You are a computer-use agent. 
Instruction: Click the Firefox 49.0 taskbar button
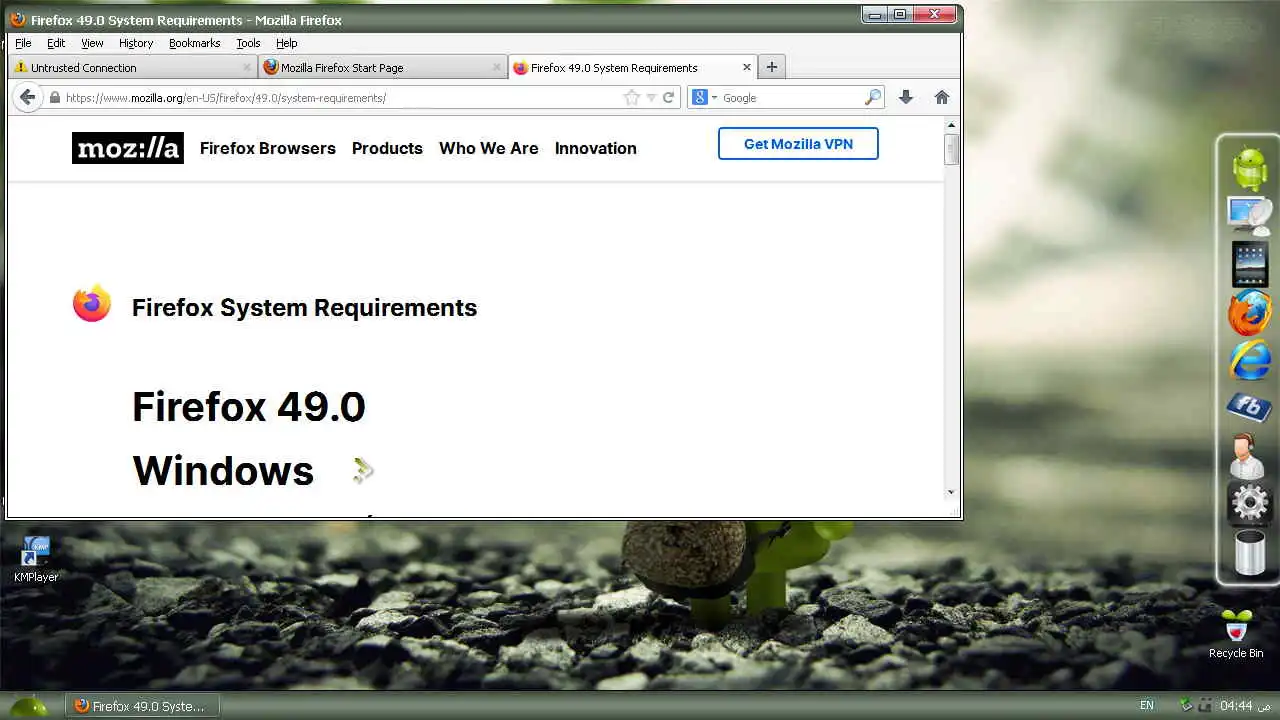click(142, 706)
